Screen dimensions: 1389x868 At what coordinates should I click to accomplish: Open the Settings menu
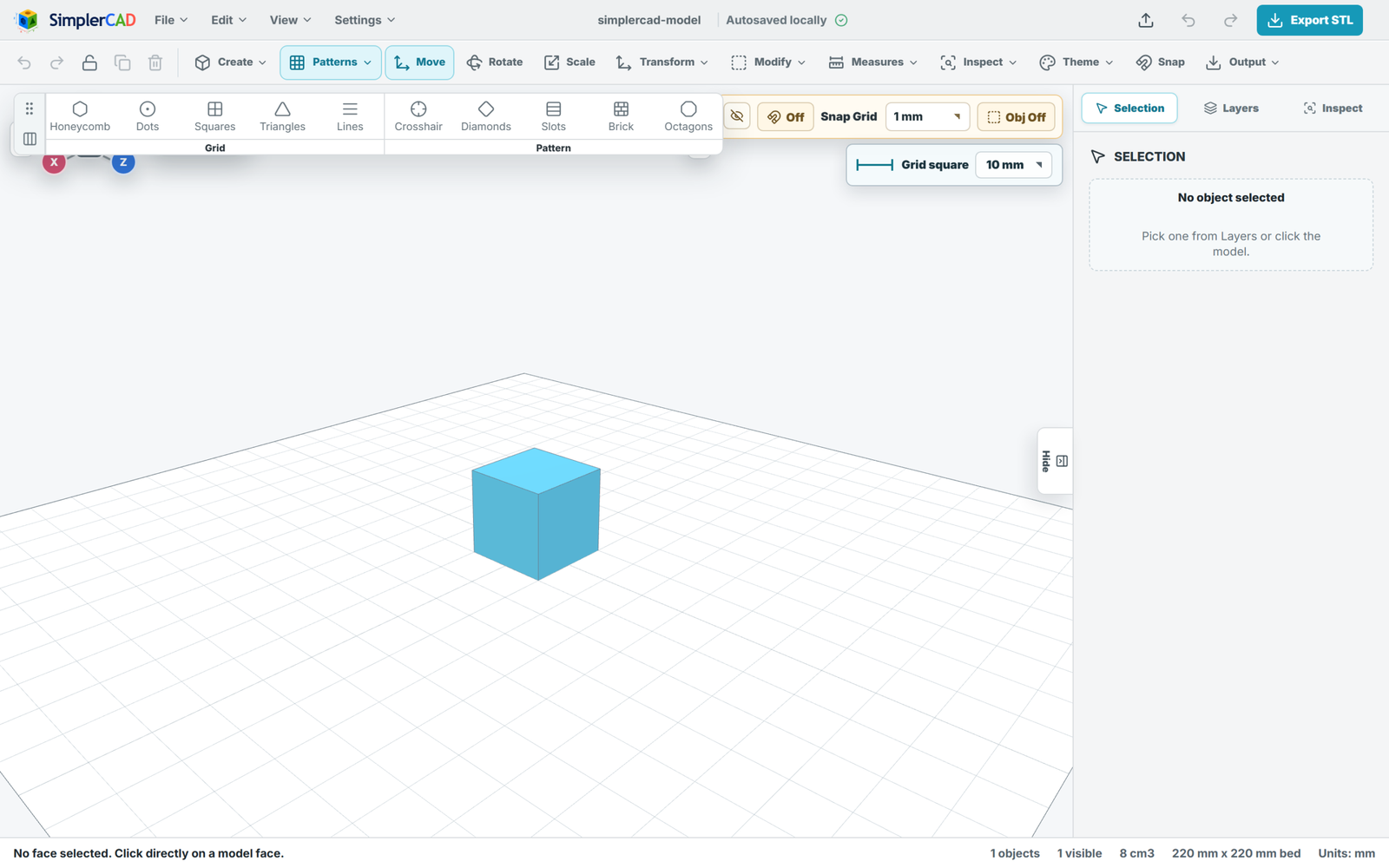[x=365, y=20]
